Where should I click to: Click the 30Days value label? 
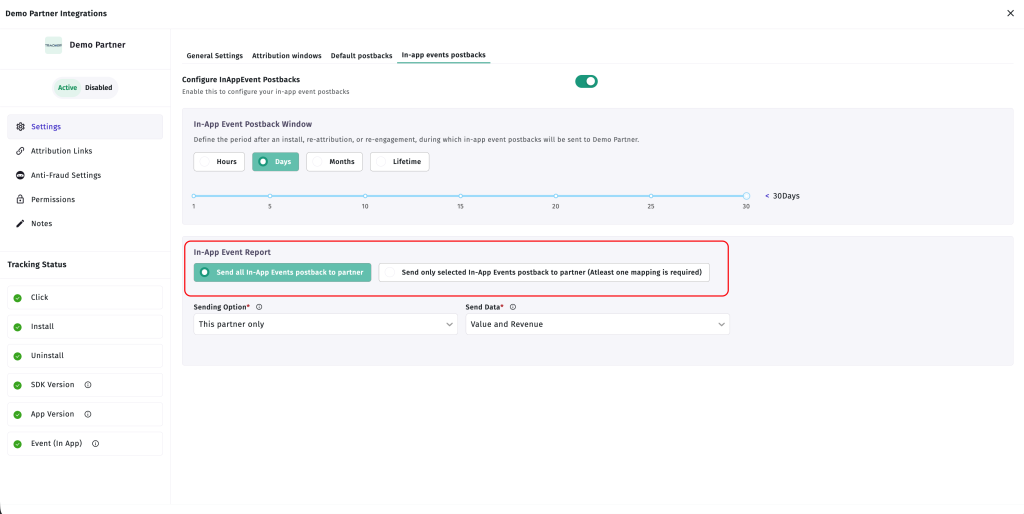click(x=786, y=196)
